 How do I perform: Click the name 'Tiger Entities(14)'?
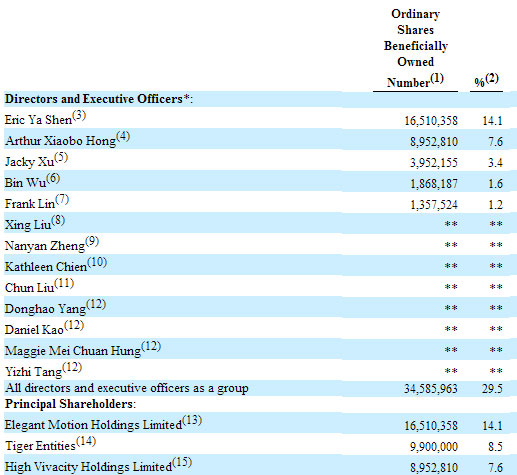point(50,444)
